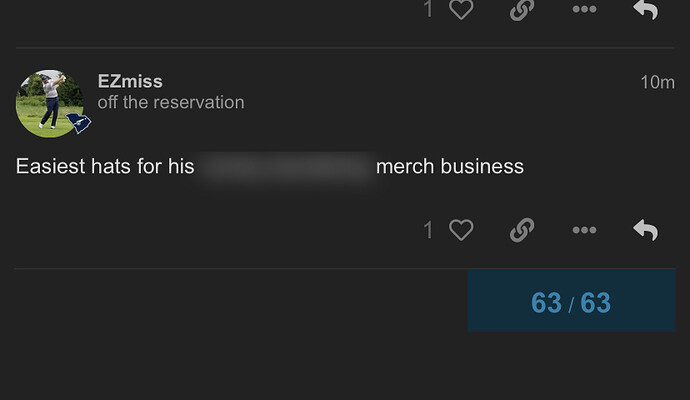Image resolution: width=690 pixels, height=400 pixels.
Task: Click the "merch business" text in the post
Action: pyautogui.click(x=450, y=166)
